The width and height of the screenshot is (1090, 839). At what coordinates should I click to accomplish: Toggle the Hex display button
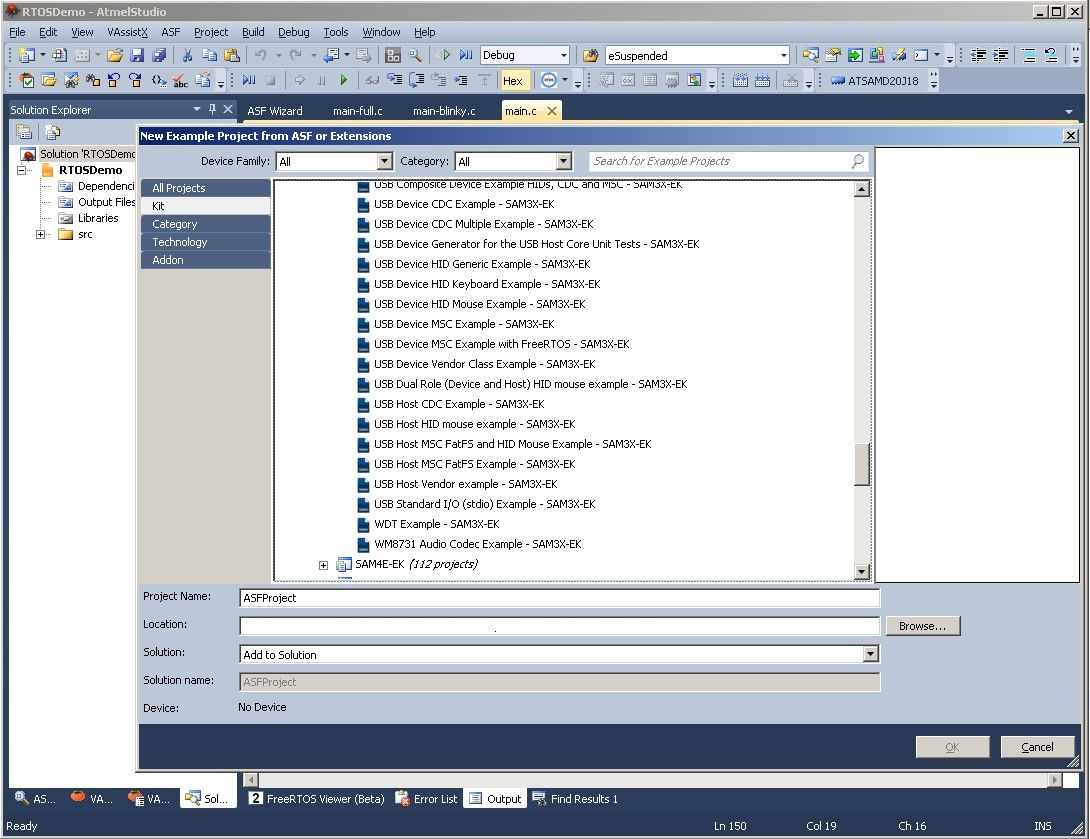pyautogui.click(x=513, y=81)
